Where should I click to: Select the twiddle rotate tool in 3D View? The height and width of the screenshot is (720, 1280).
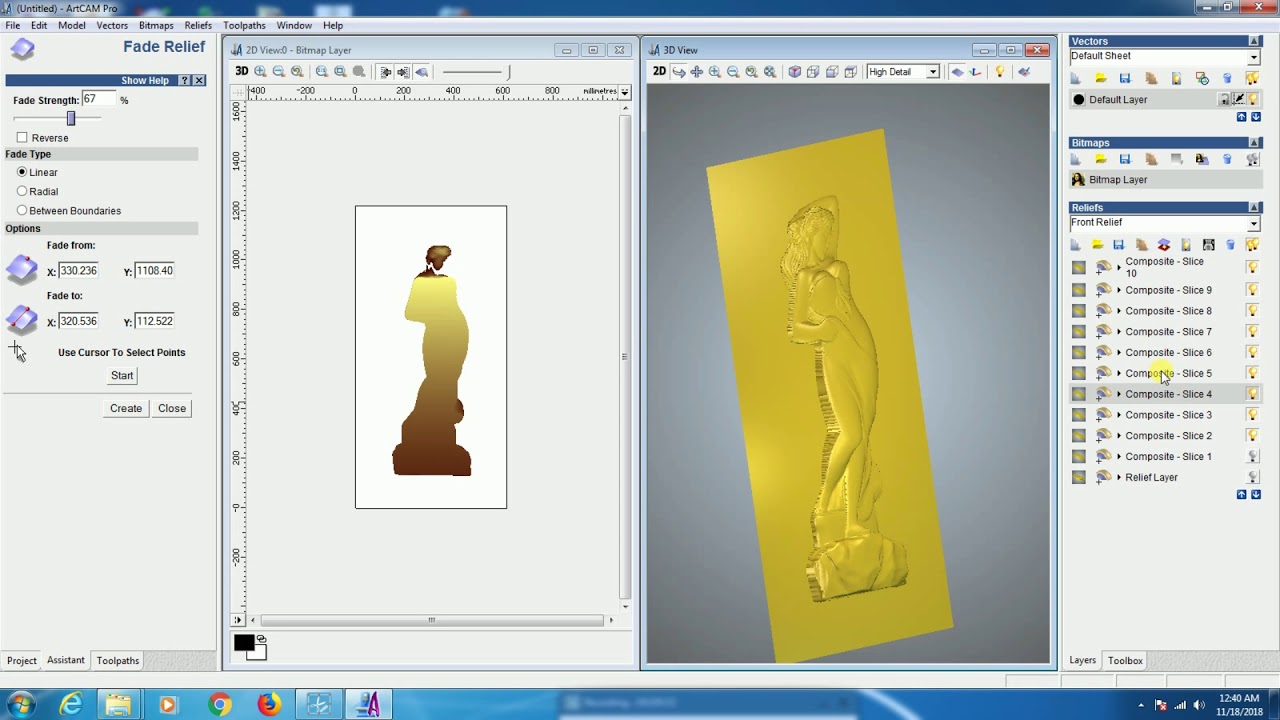coord(679,71)
